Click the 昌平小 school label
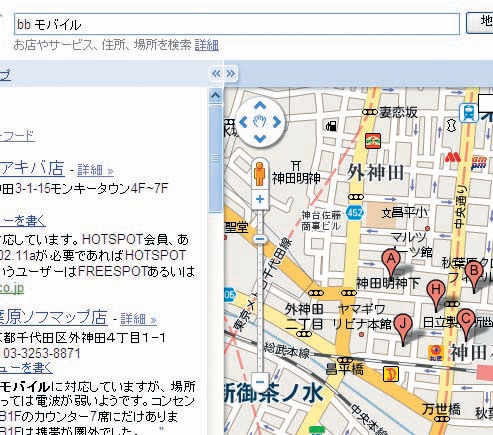This screenshot has width=493, height=435. pyautogui.click(x=409, y=212)
